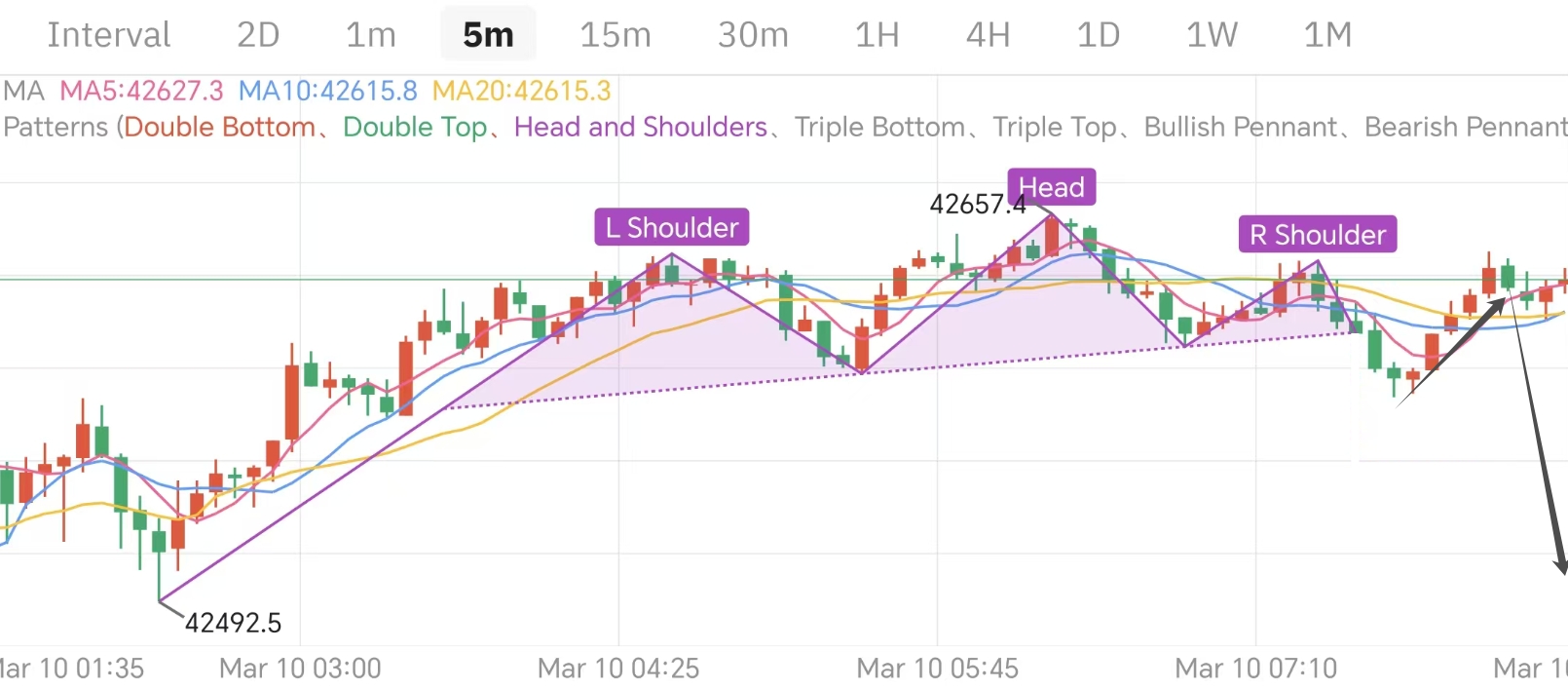Click the R Shoulder label
The height and width of the screenshot is (689, 1568).
1317,234
